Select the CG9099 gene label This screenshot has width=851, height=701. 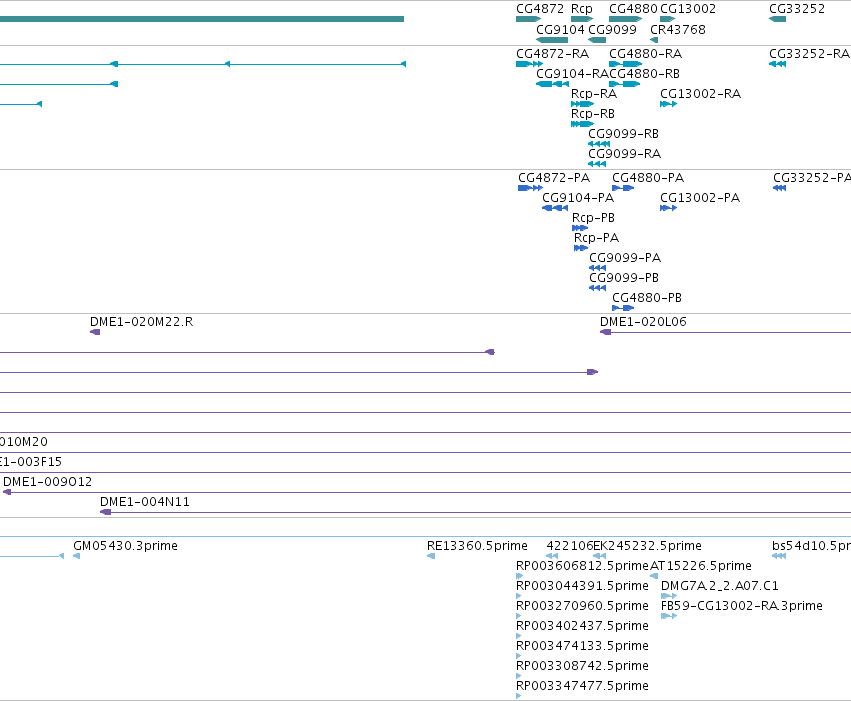point(612,29)
